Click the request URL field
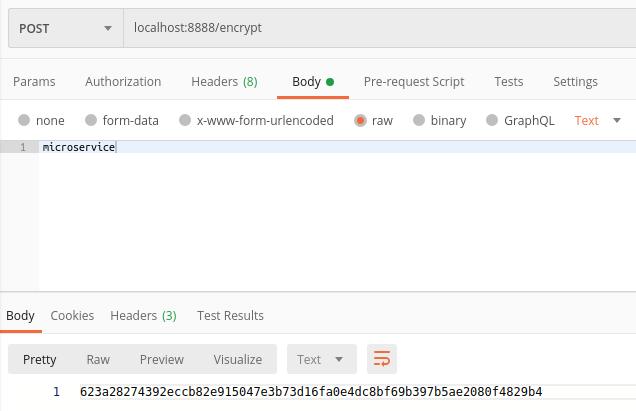The image size is (636, 411). [x=380, y=28]
